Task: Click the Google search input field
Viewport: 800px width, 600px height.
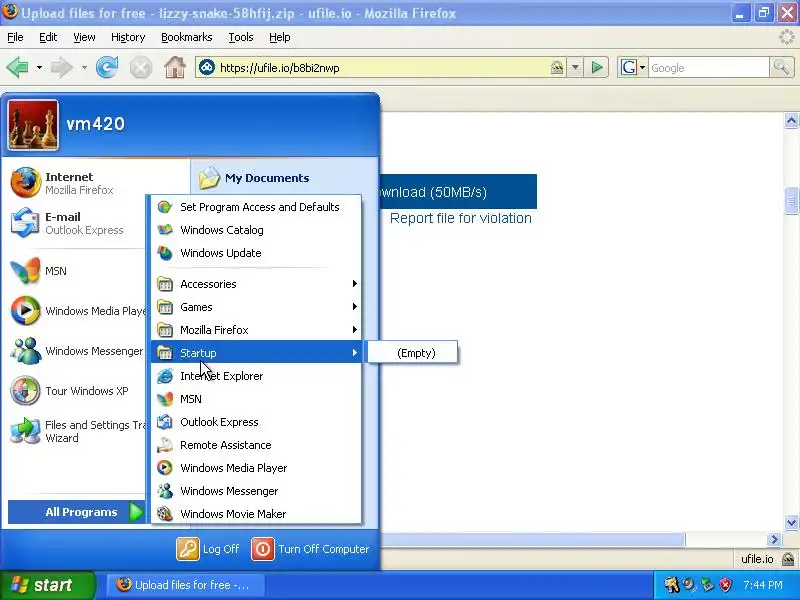Action: (708, 67)
